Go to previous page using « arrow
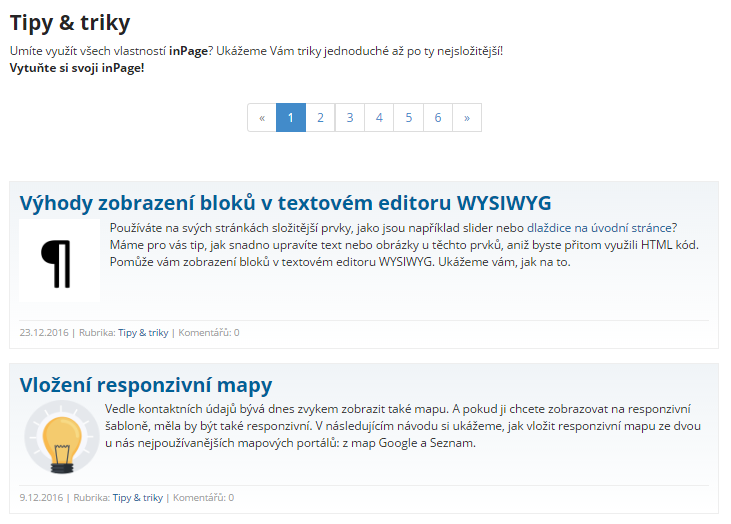 (x=262, y=118)
